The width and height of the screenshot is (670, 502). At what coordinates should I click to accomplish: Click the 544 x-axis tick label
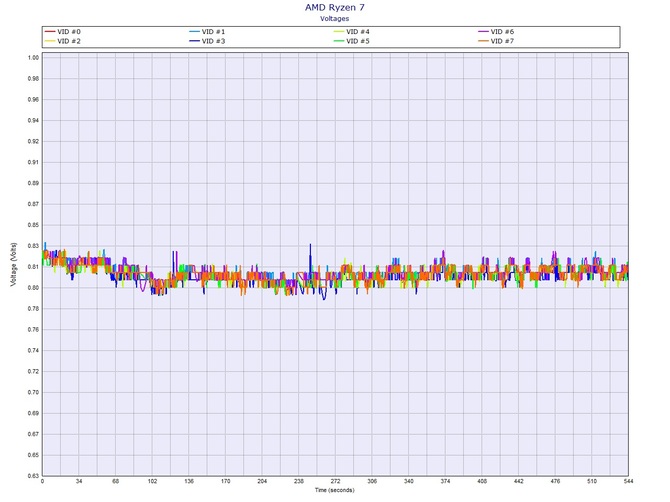[628, 481]
